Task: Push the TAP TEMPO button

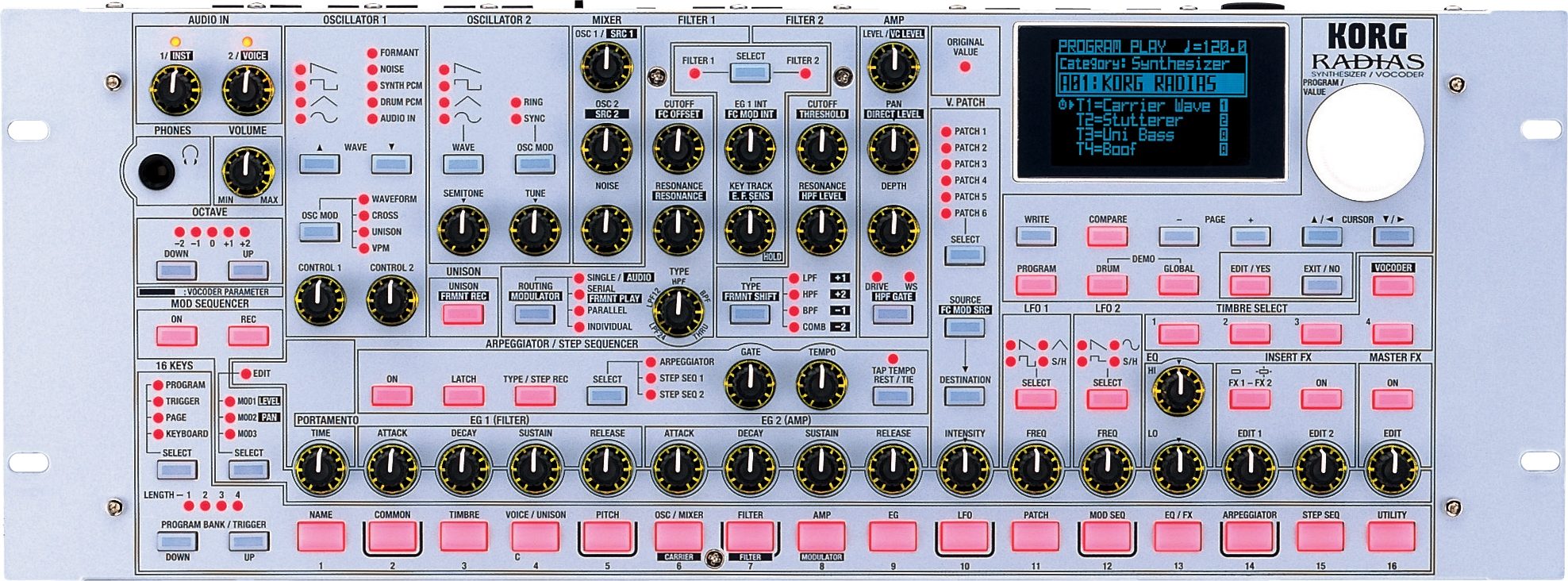Action: click(x=893, y=395)
